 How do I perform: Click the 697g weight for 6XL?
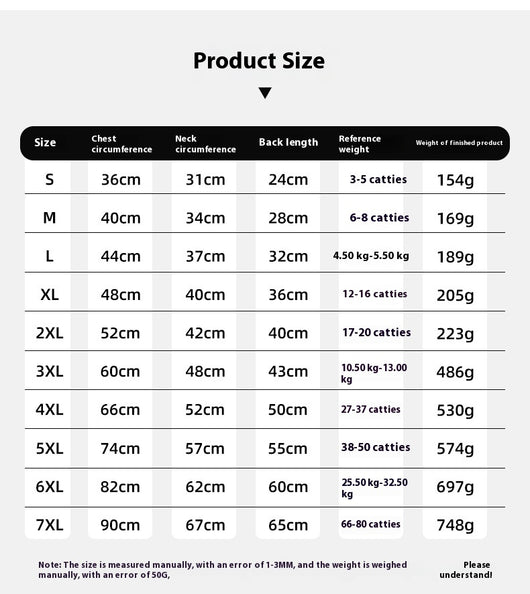(455, 487)
